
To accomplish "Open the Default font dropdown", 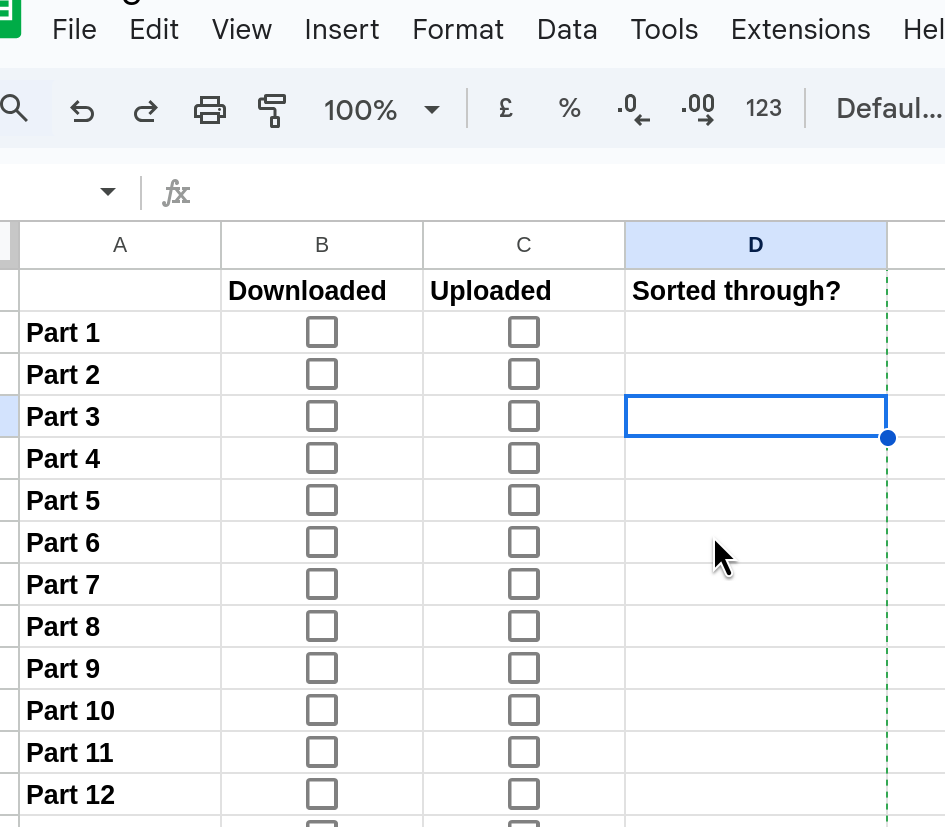I will [888, 109].
